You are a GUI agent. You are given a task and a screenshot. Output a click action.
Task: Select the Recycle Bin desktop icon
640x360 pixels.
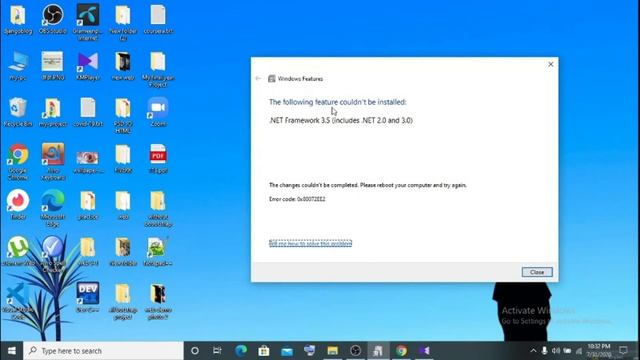18,112
